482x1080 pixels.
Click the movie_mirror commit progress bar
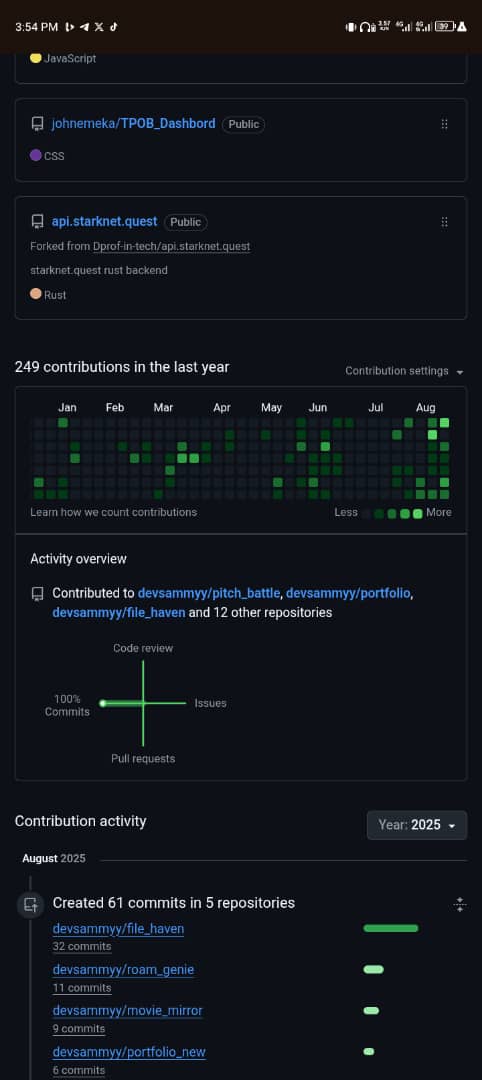(x=371, y=1010)
